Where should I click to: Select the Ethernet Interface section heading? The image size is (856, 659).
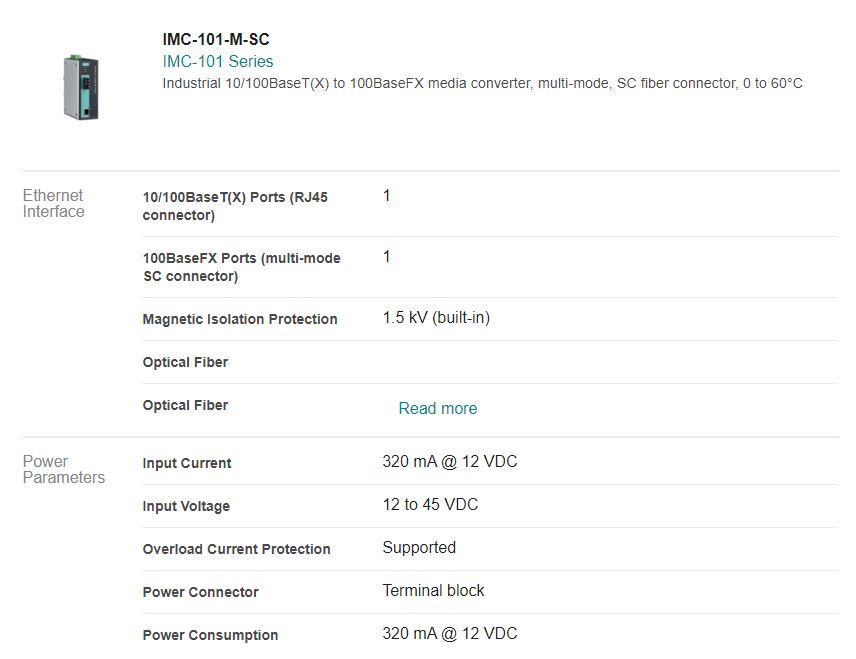[54, 203]
